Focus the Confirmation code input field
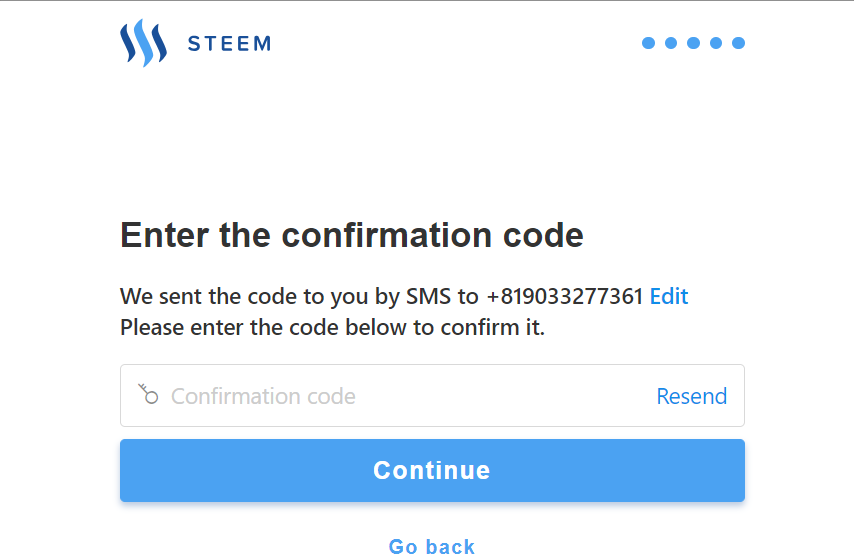This screenshot has height=555, width=854. tap(432, 395)
